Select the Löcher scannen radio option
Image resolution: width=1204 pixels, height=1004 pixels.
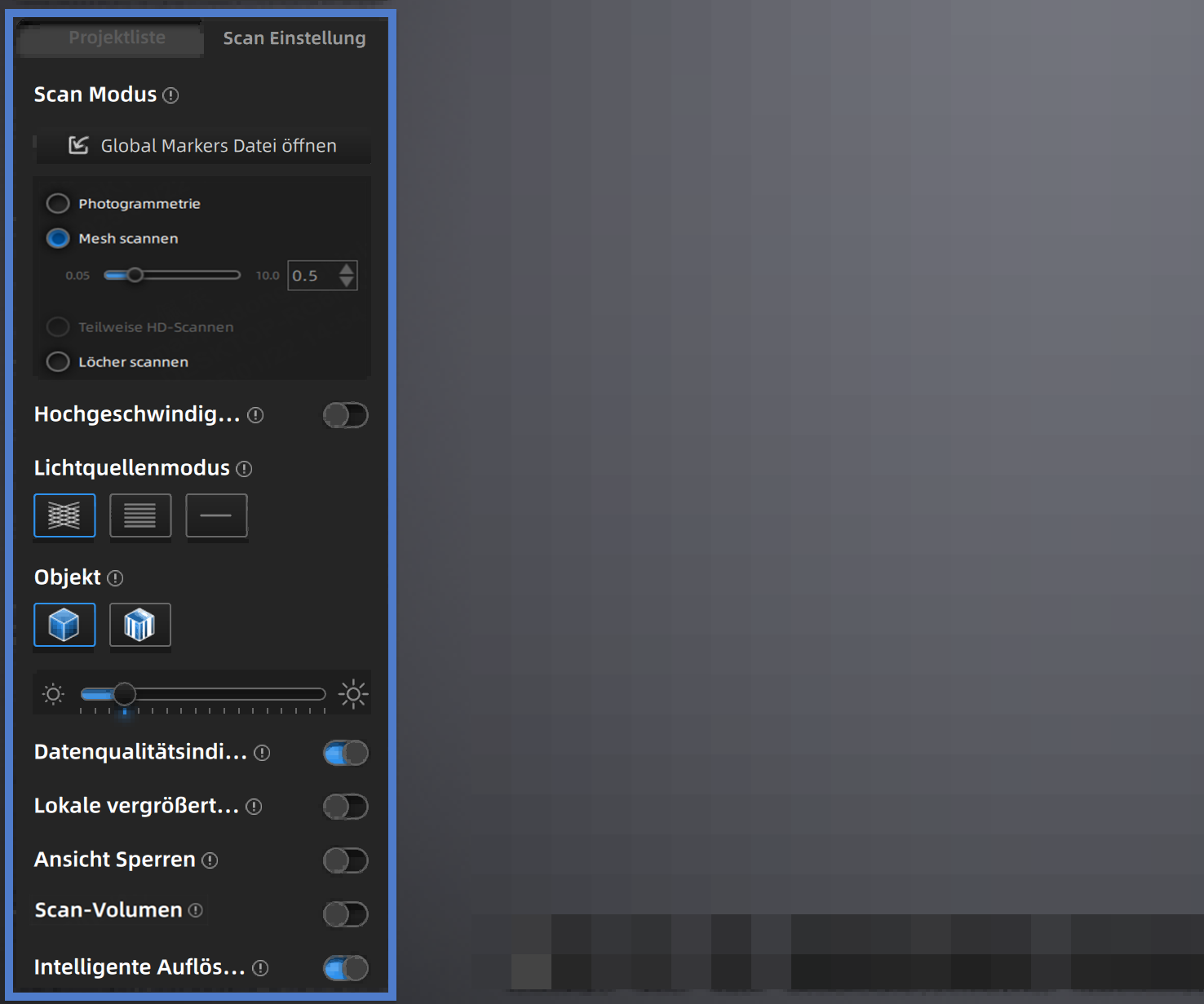[x=57, y=361]
